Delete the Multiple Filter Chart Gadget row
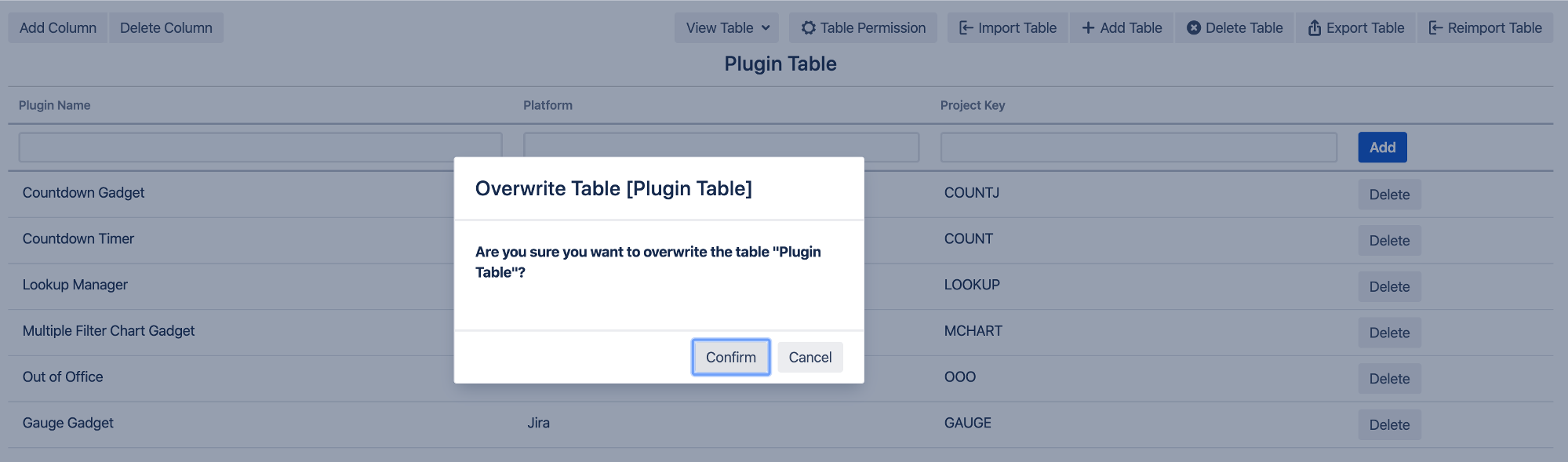This screenshot has height=462, width=1568. [1389, 333]
